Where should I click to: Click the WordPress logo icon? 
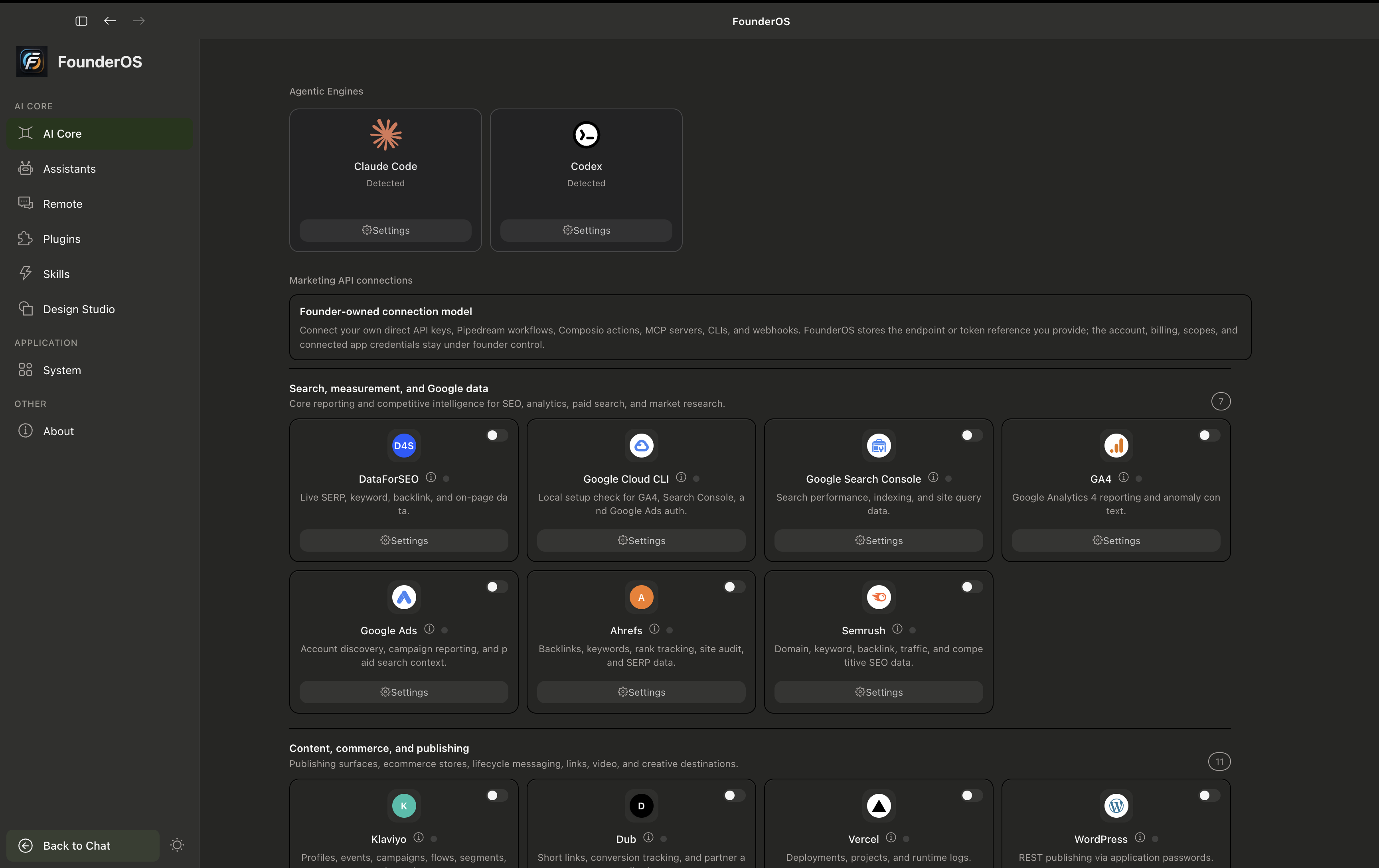pos(1116,806)
